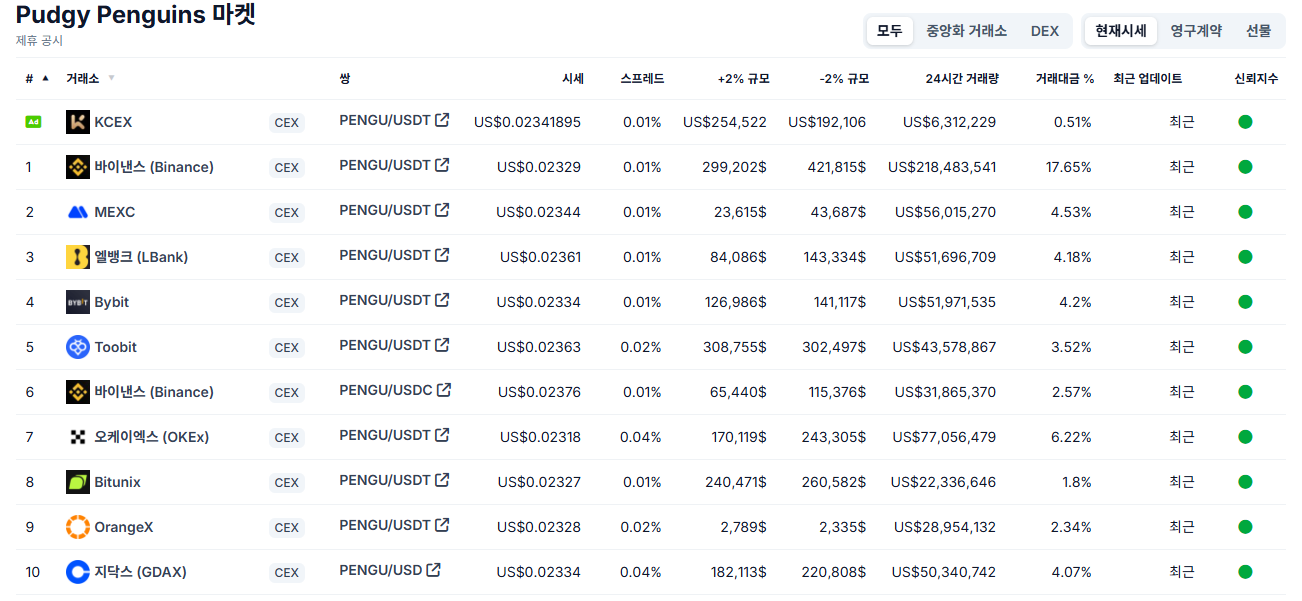Image resolution: width=1302 pixels, height=601 pixels.
Task: Click the Binance logo in row 1
Action: pyautogui.click(x=78, y=167)
